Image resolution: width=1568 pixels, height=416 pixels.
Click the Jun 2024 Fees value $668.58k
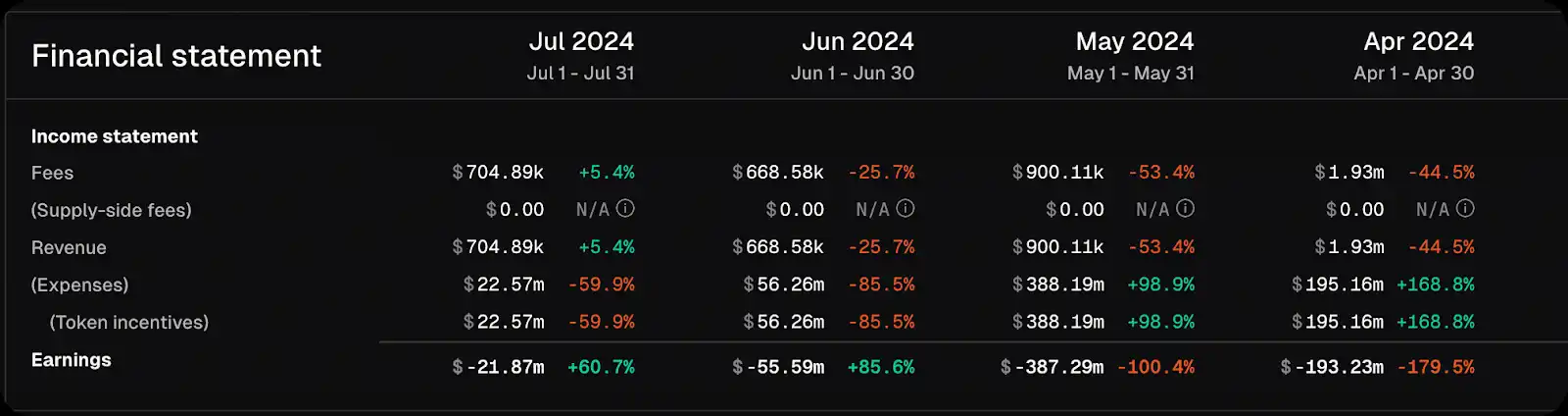(778, 173)
